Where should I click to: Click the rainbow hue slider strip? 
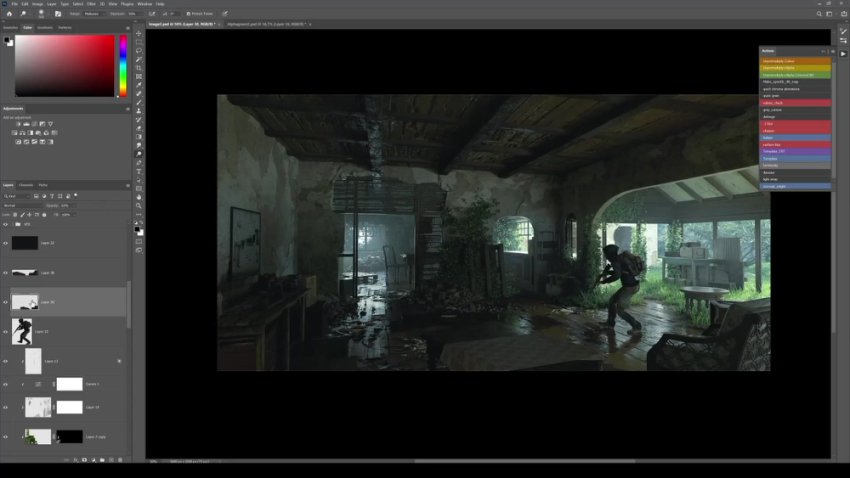(x=124, y=65)
